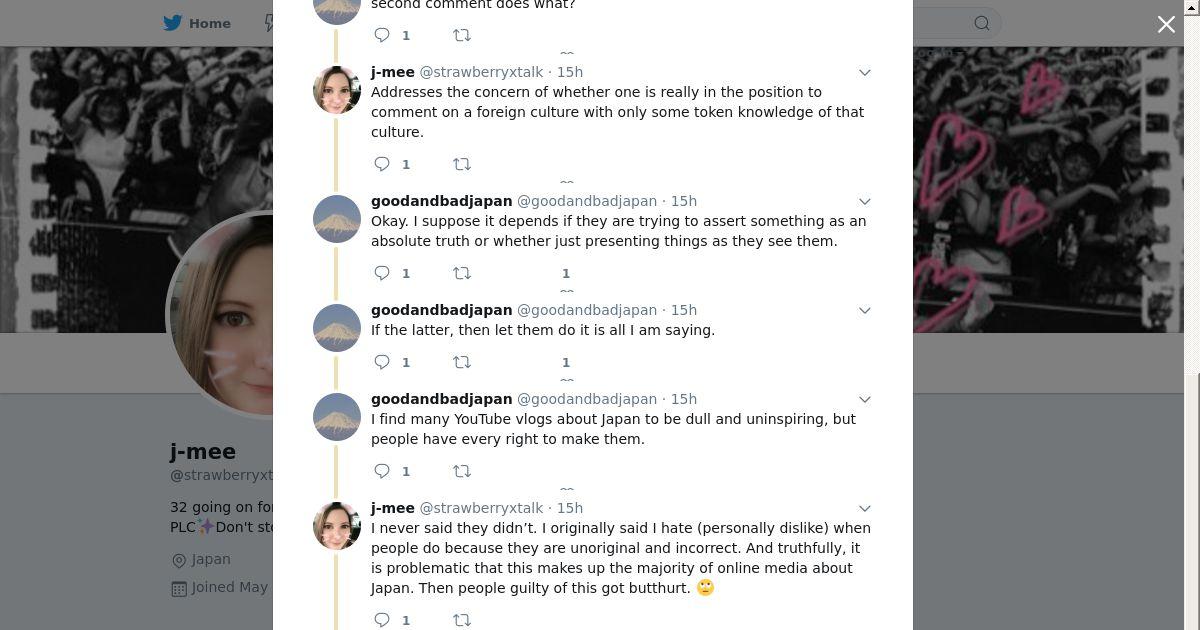This screenshot has height=630, width=1200.
Task: Close the tweet thread overlay
Action: (1166, 24)
